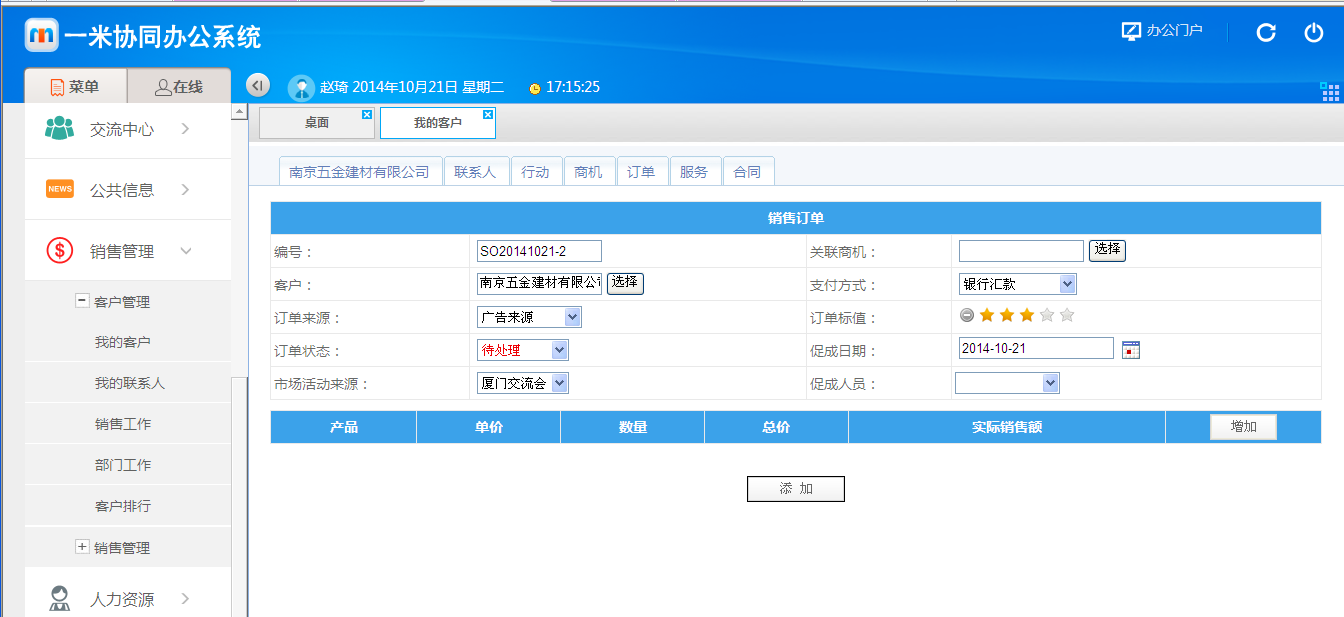Click the power logout icon
Viewport: 1344px width, 617px height.
click(x=1314, y=32)
